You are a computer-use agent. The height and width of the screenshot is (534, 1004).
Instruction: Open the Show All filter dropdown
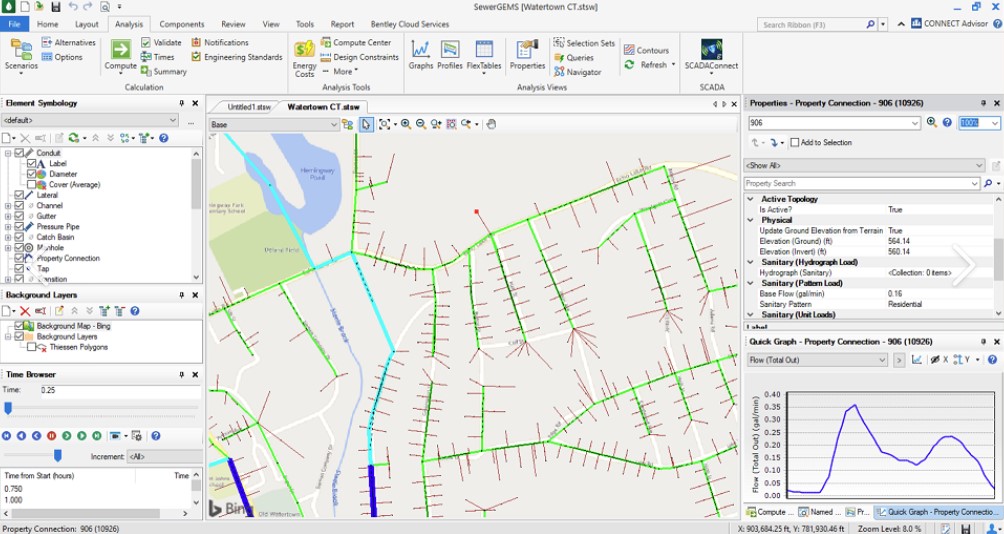tap(864, 165)
